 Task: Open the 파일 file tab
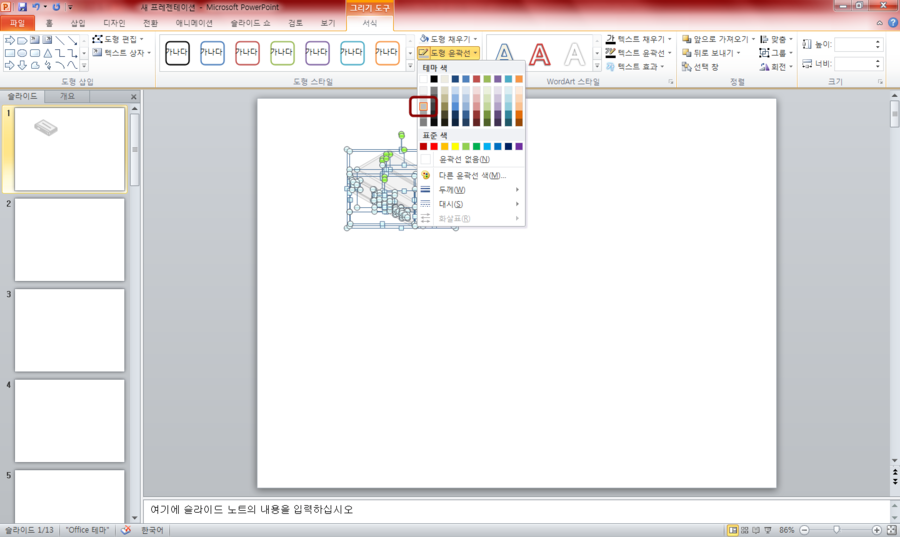(17, 23)
